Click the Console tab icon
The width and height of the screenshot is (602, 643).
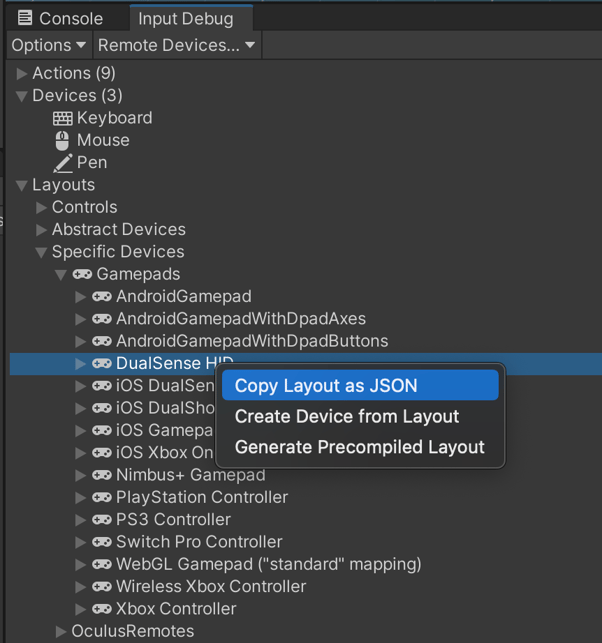click(x=24, y=18)
